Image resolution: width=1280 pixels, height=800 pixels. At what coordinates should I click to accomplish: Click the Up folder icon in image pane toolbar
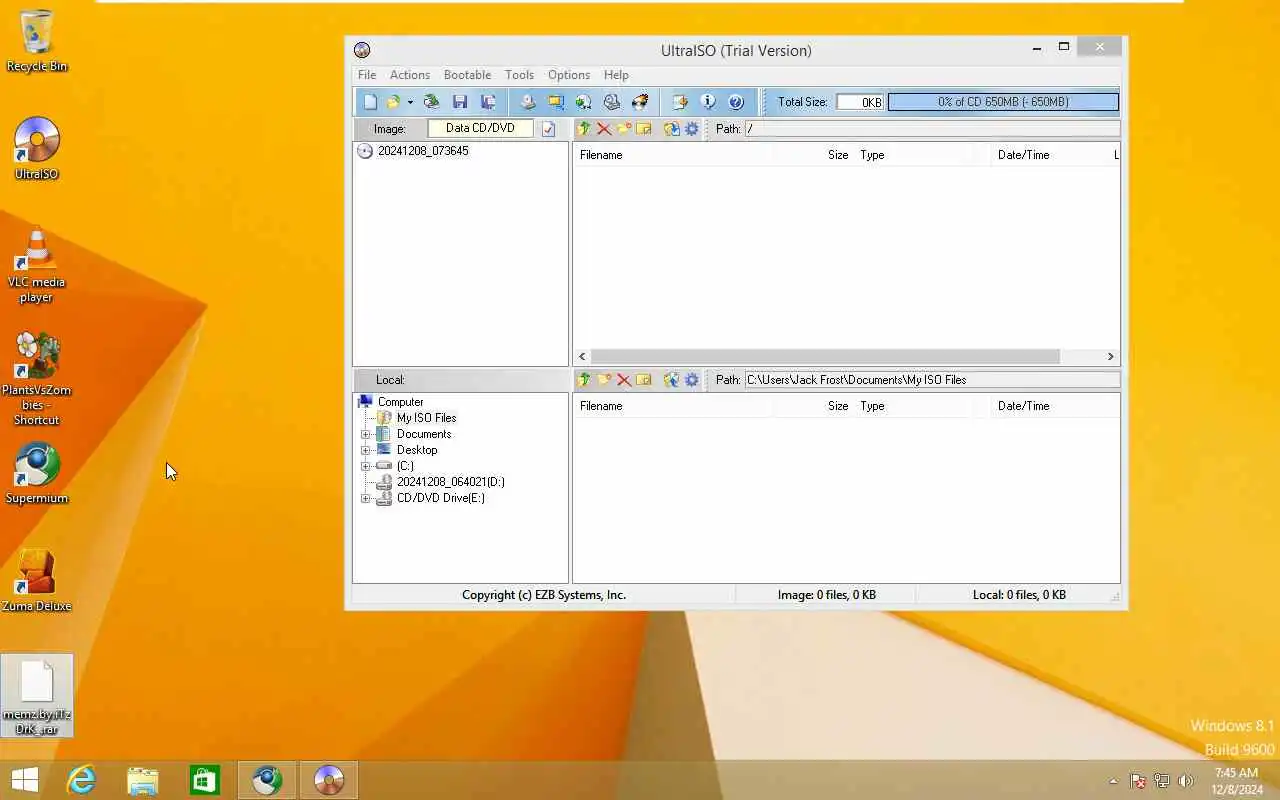[x=584, y=129]
